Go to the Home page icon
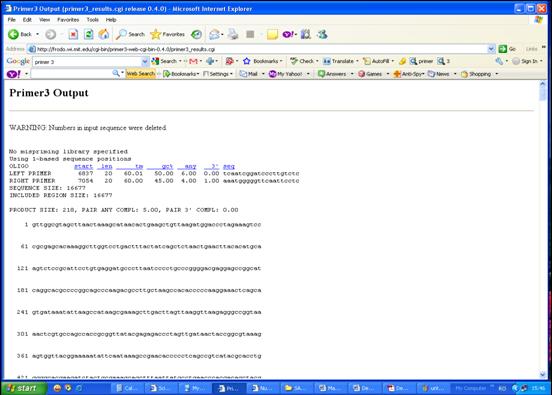 [104, 34]
